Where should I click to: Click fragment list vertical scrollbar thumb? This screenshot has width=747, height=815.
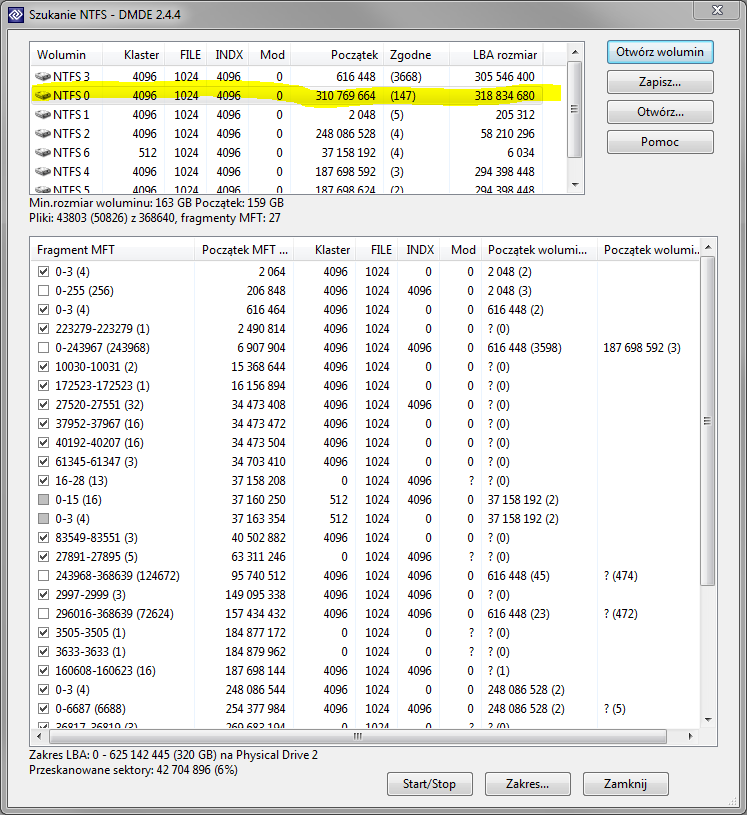click(x=707, y=420)
